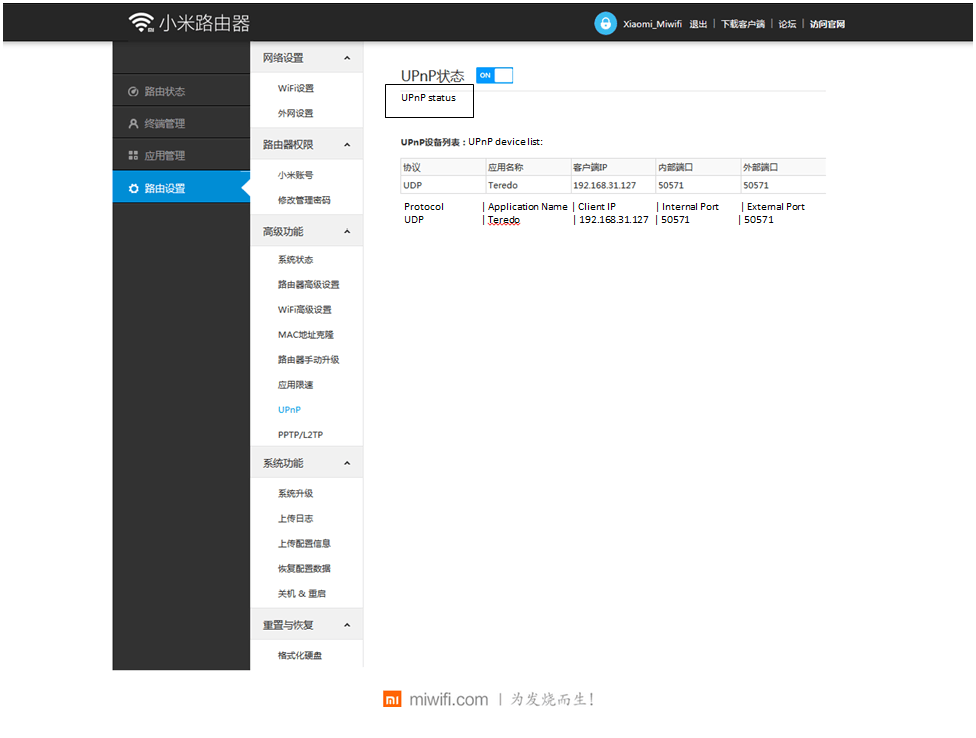This screenshot has width=976, height=738.
Task: Select the UPnP submenu item
Action: (289, 409)
